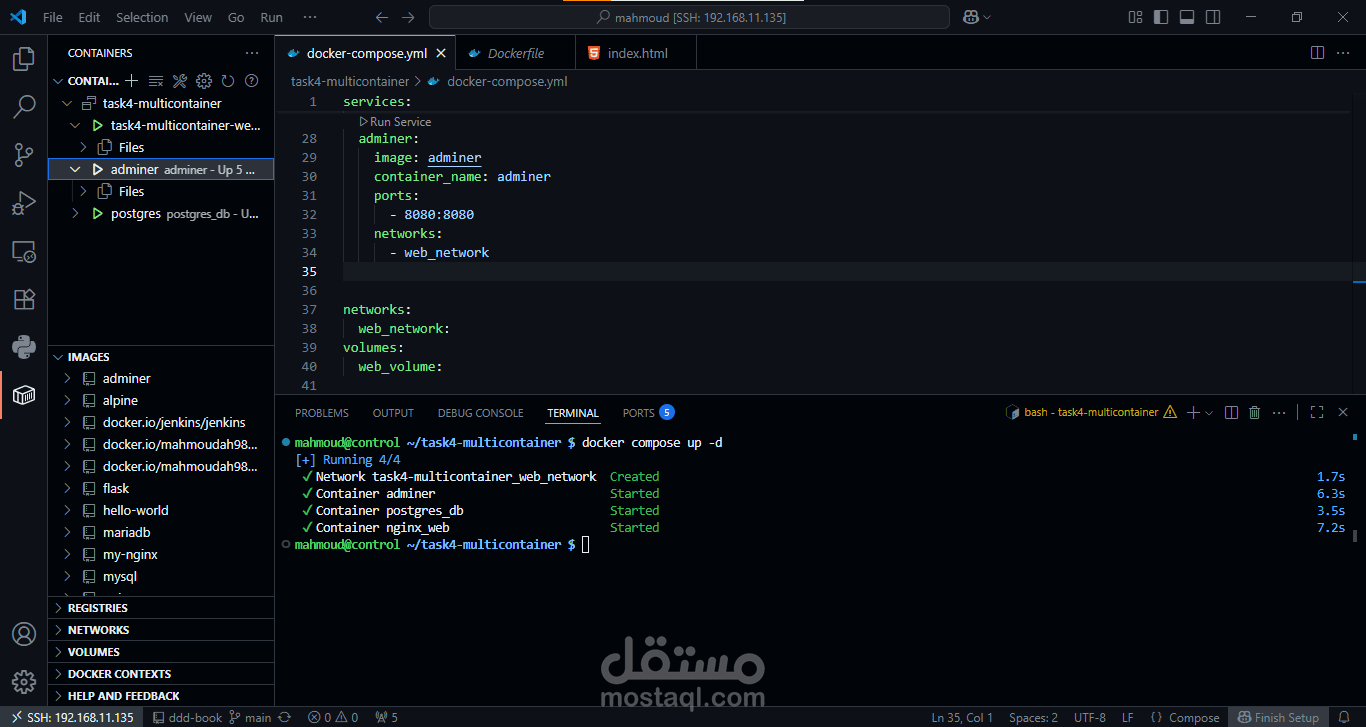Viewport: 1366px width, 727px height.
Task: Split the editor to the right
Action: [x=1317, y=52]
